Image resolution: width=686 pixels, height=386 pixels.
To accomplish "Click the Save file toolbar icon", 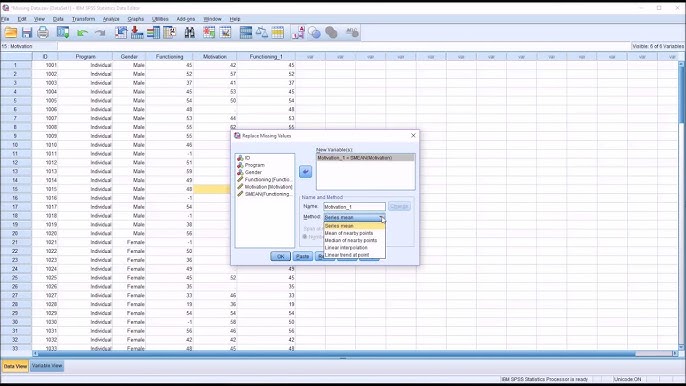I will [x=27, y=32].
